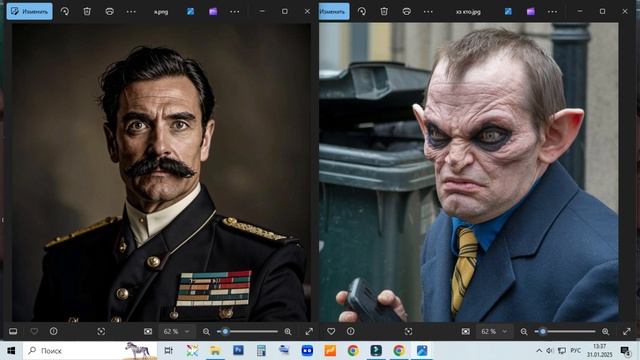Click the a.png file name in title bar
Screen dimensions: 640x360
tap(161, 12)
